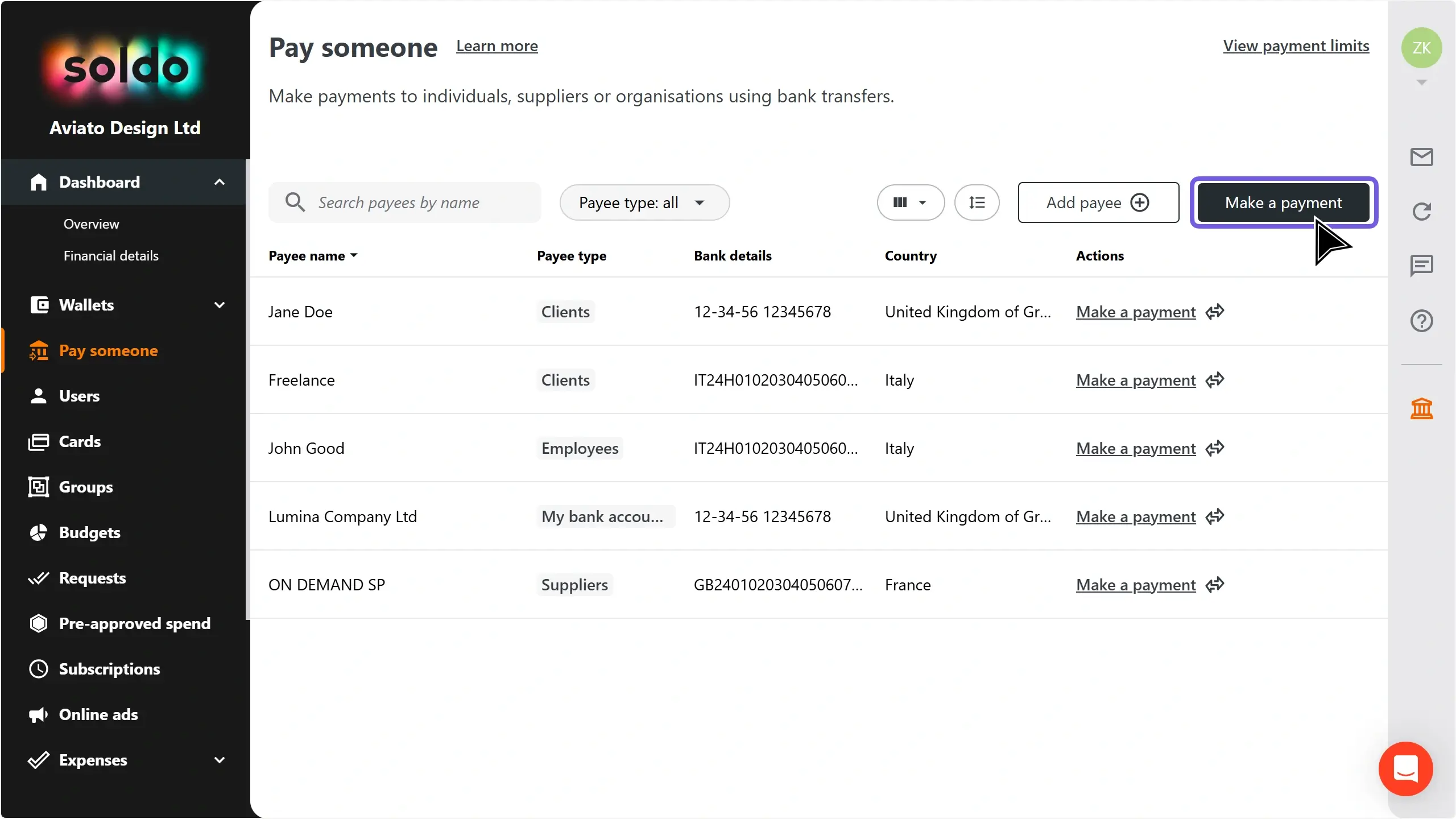The width and height of the screenshot is (1456, 819).
Task: Click transfer arrows icon for Lumina Company Ltd
Action: click(x=1214, y=516)
